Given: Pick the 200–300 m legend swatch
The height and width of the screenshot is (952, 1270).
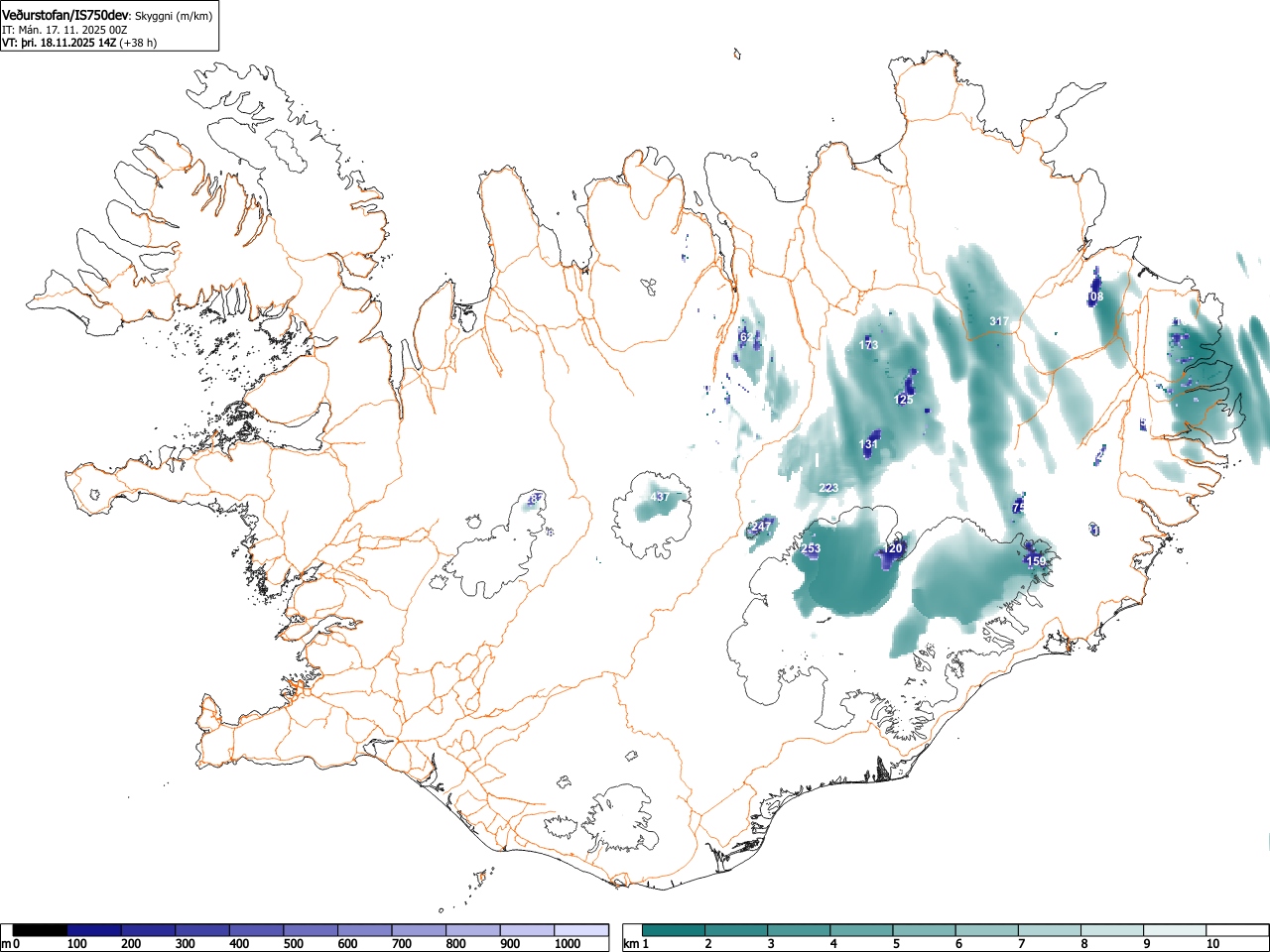Looking at the screenshot, I should (x=149, y=930).
